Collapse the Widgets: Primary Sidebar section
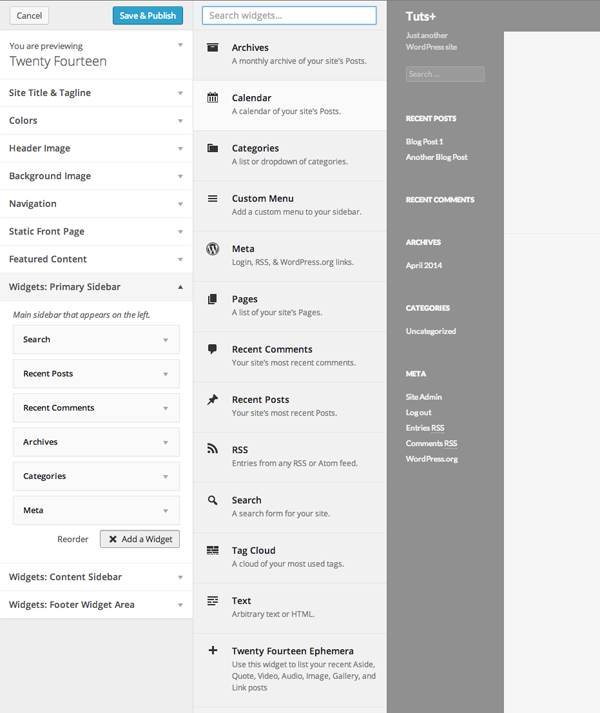 [180, 287]
